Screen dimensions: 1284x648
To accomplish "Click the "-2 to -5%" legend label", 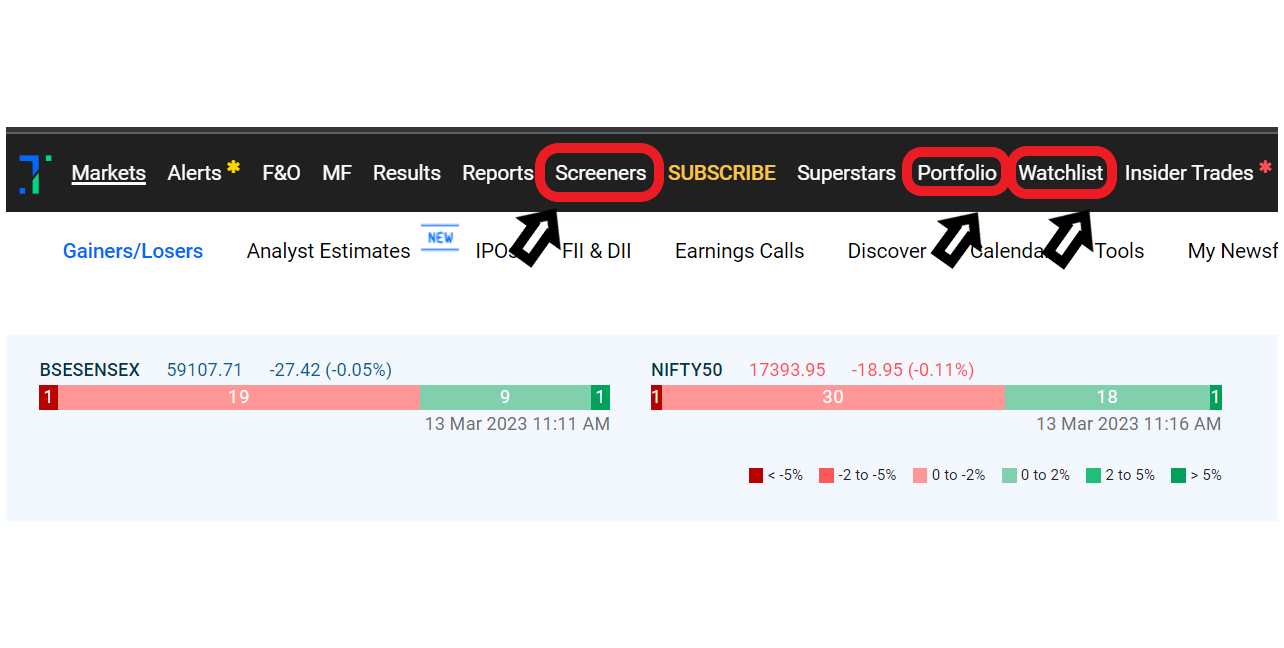I will 868,475.
